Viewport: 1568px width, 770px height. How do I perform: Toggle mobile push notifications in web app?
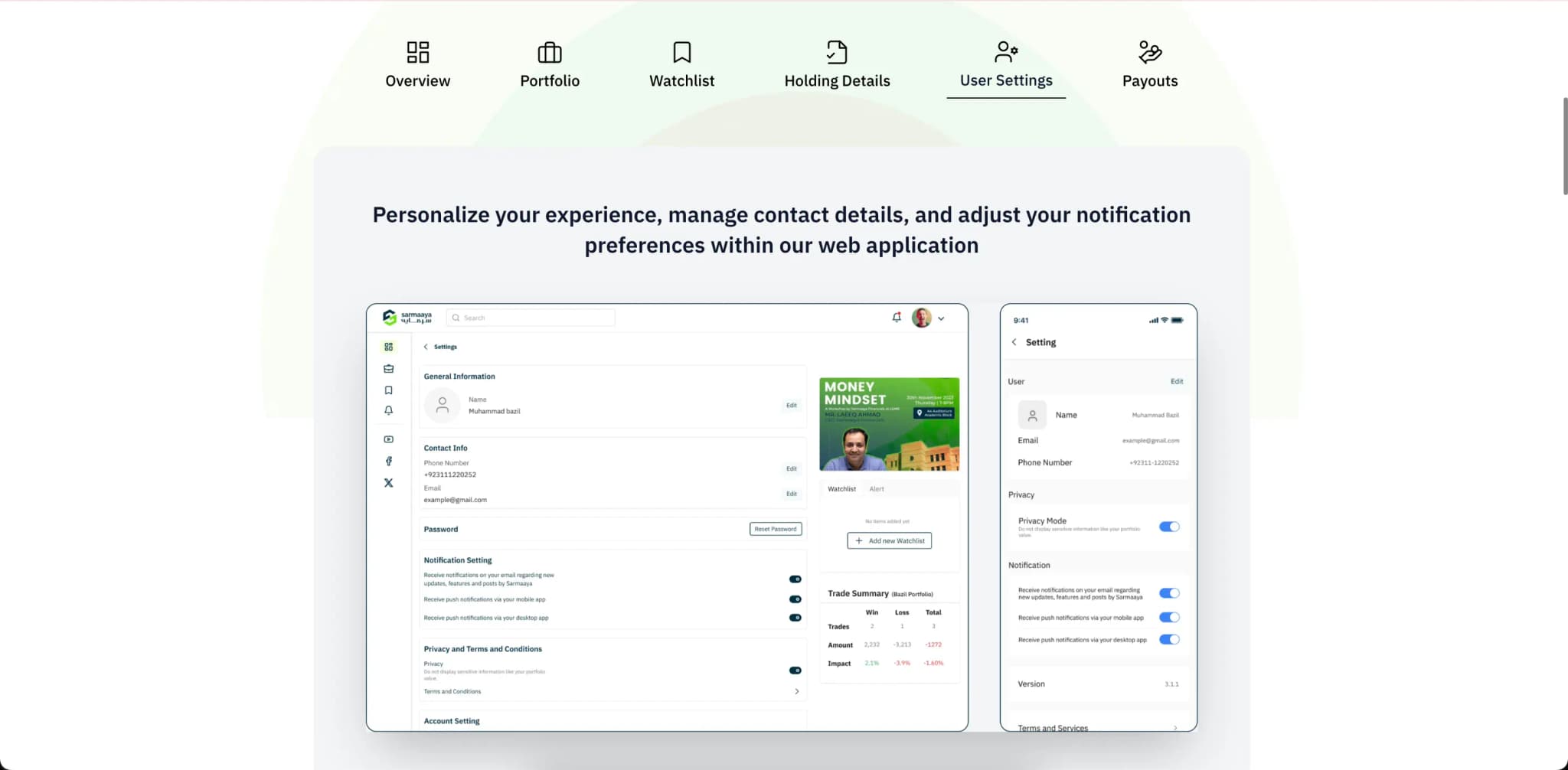pos(795,599)
